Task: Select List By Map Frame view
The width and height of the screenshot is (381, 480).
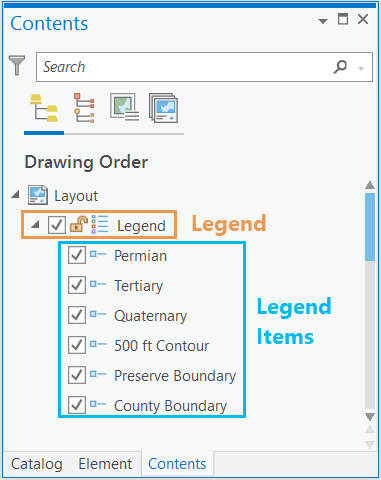Action: [125, 107]
